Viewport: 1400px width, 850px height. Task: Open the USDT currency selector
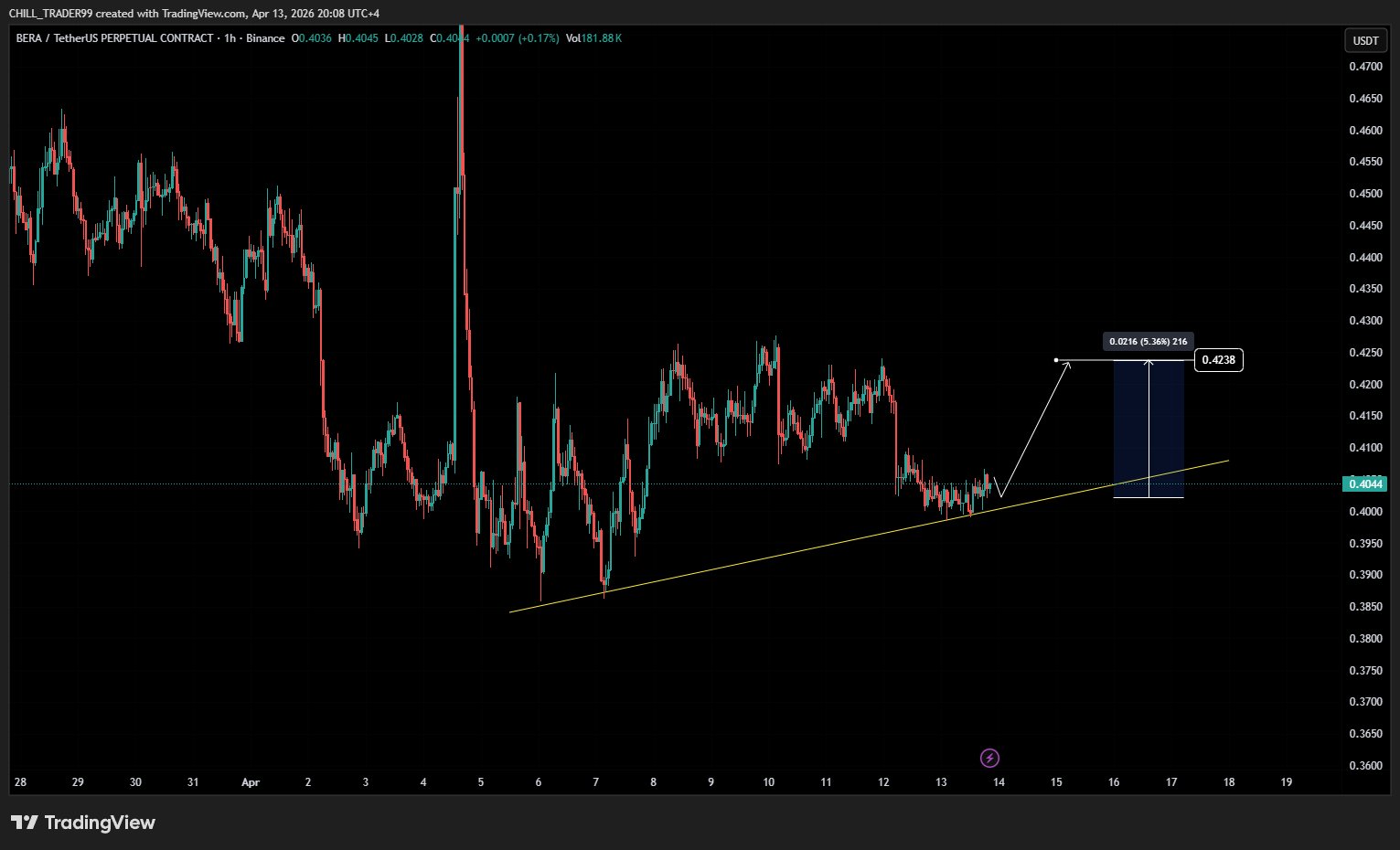1365,40
